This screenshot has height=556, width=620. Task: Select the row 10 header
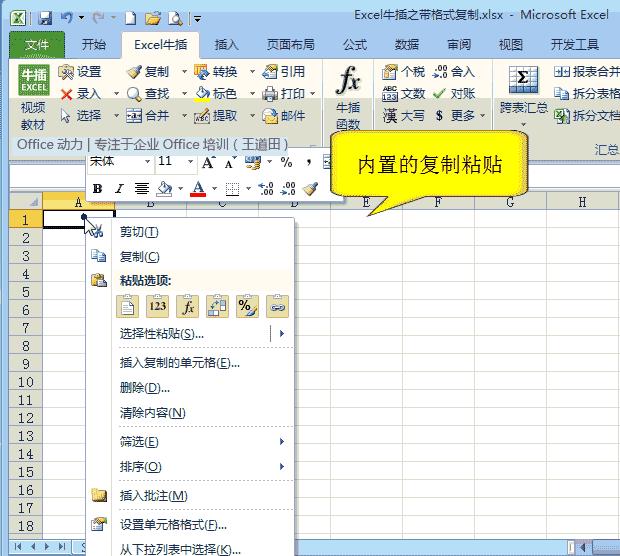tap(26, 382)
